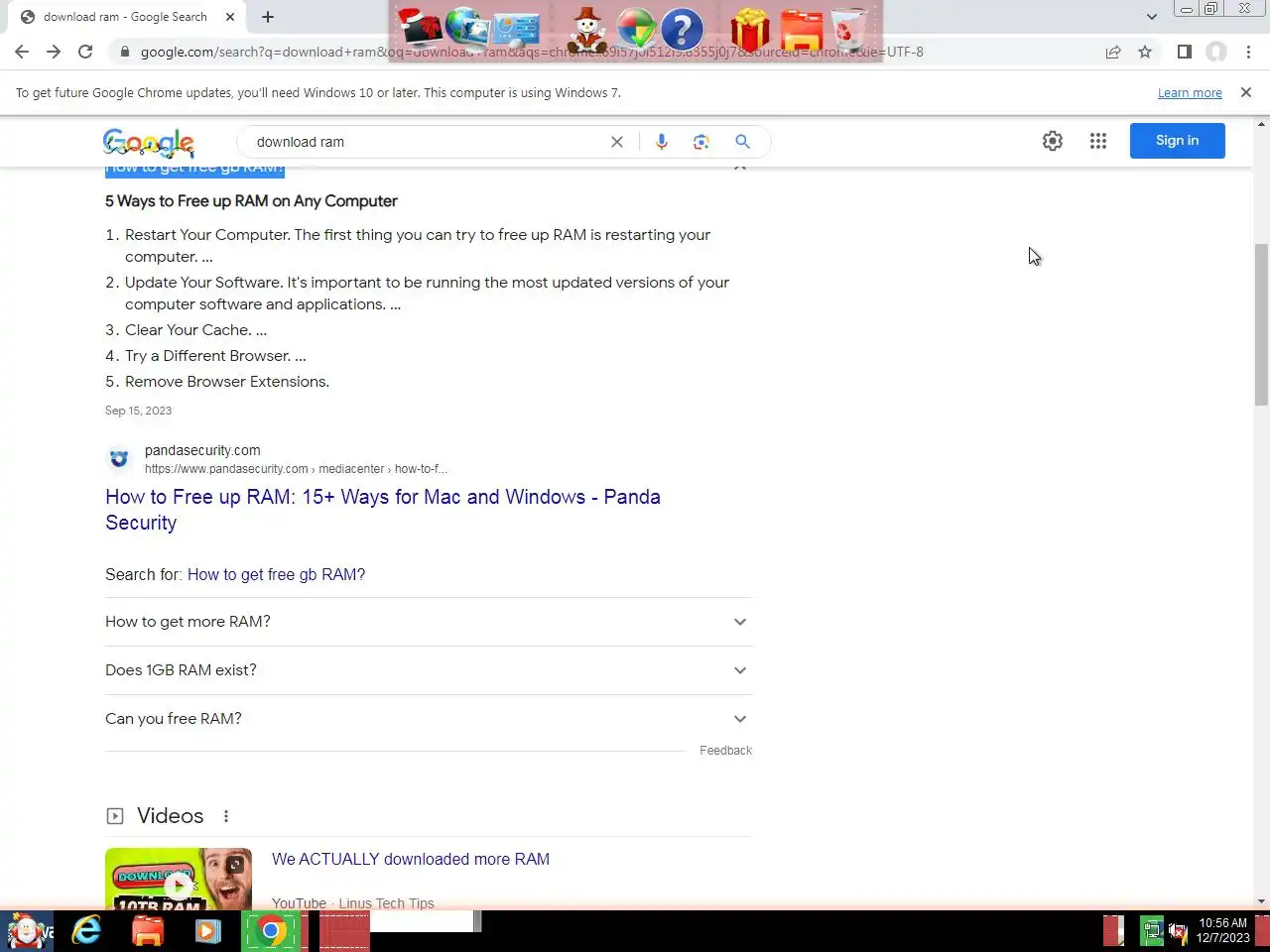Screen dimensions: 1270x952
Task: Open Google quick settings gear
Action: coord(1053,141)
